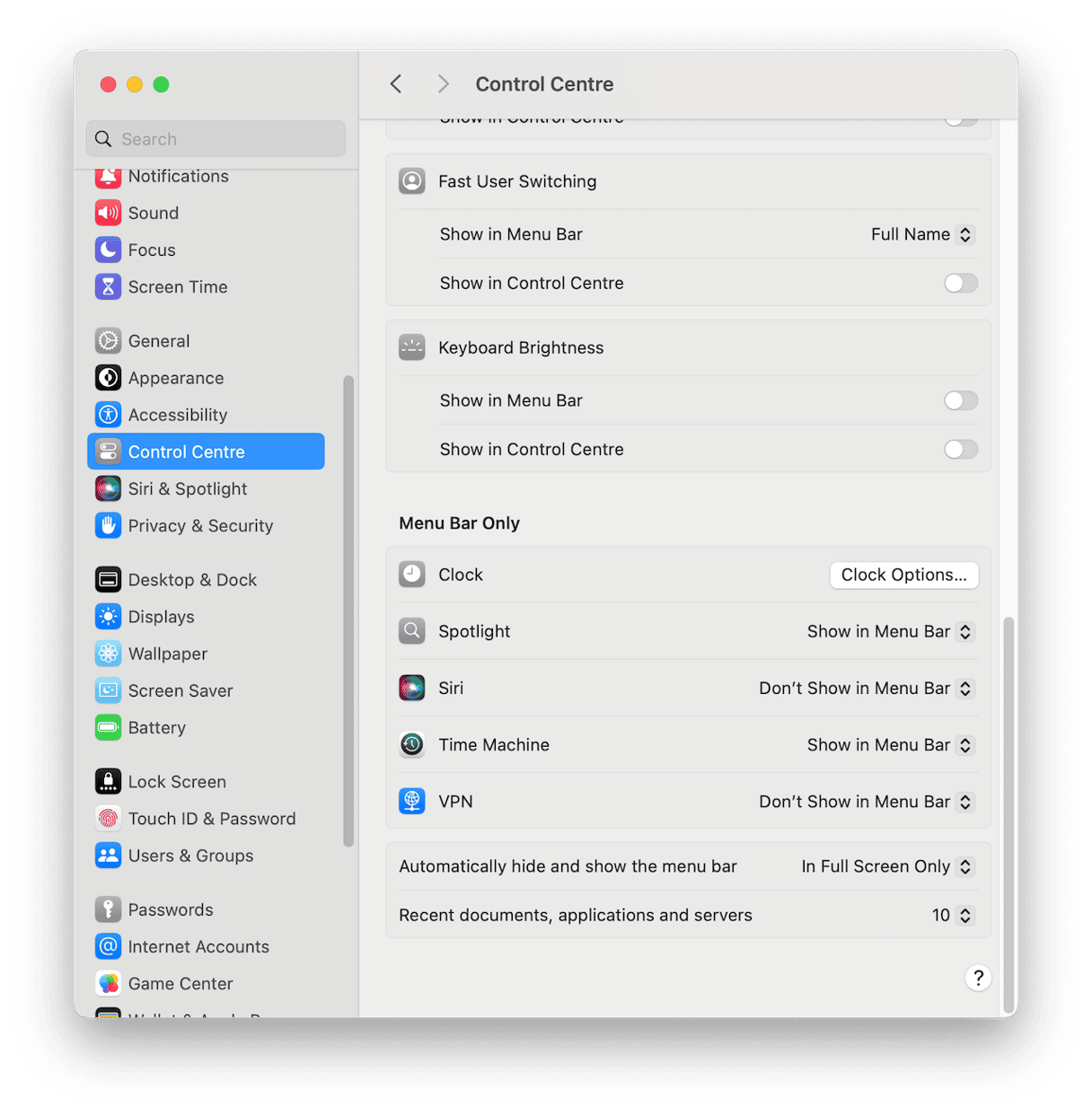Open Siri Don't Show in Menu Bar dropdown
This screenshot has height=1115, width=1092.
point(866,688)
